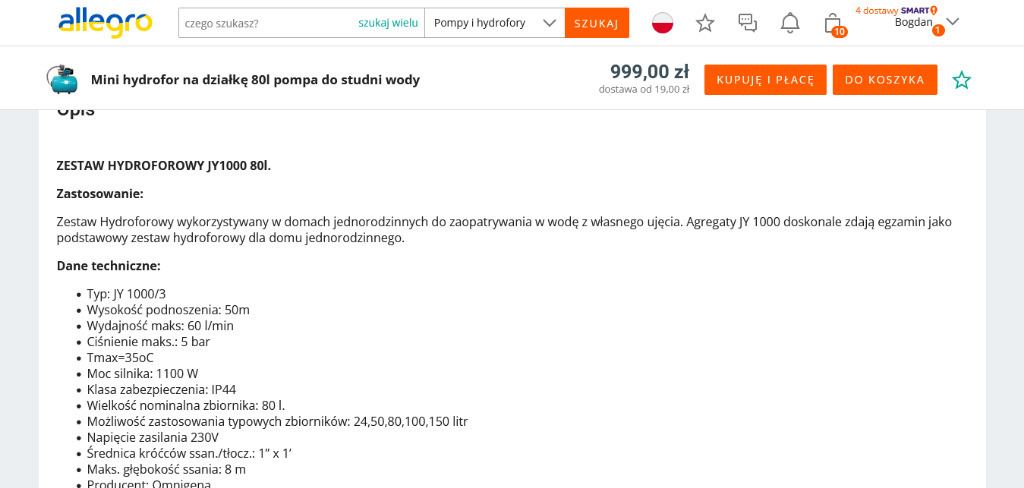
Task: Open language selection via Polish flag
Action: pos(662,23)
